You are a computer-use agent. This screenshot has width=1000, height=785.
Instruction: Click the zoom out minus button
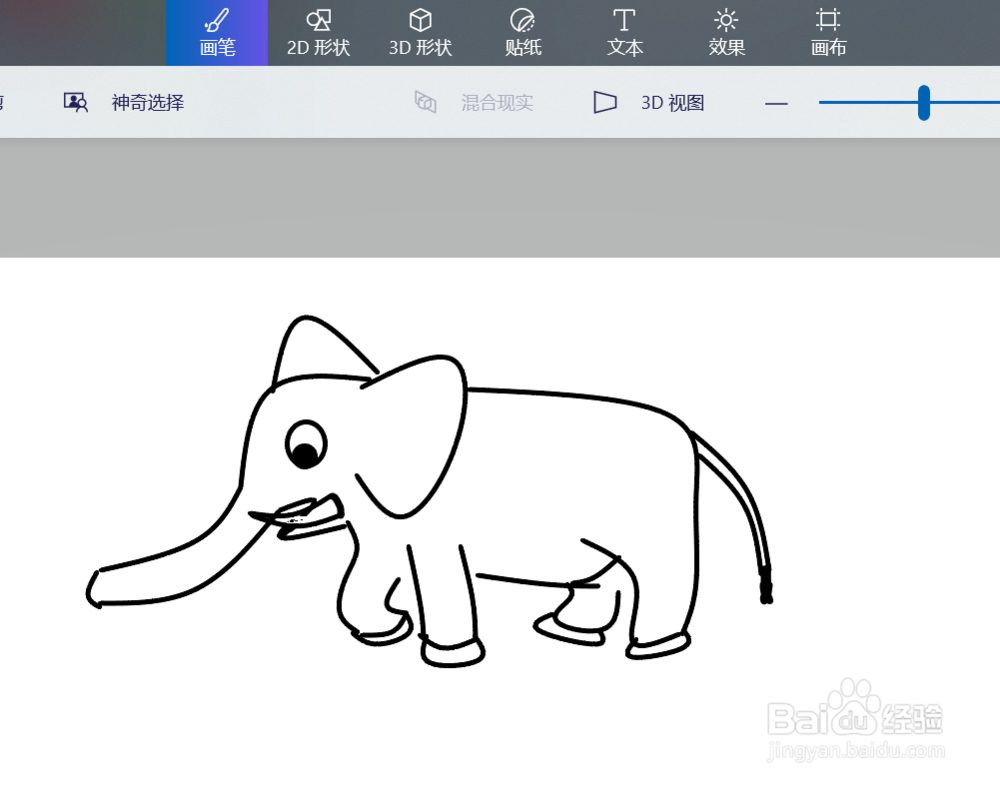tap(776, 103)
